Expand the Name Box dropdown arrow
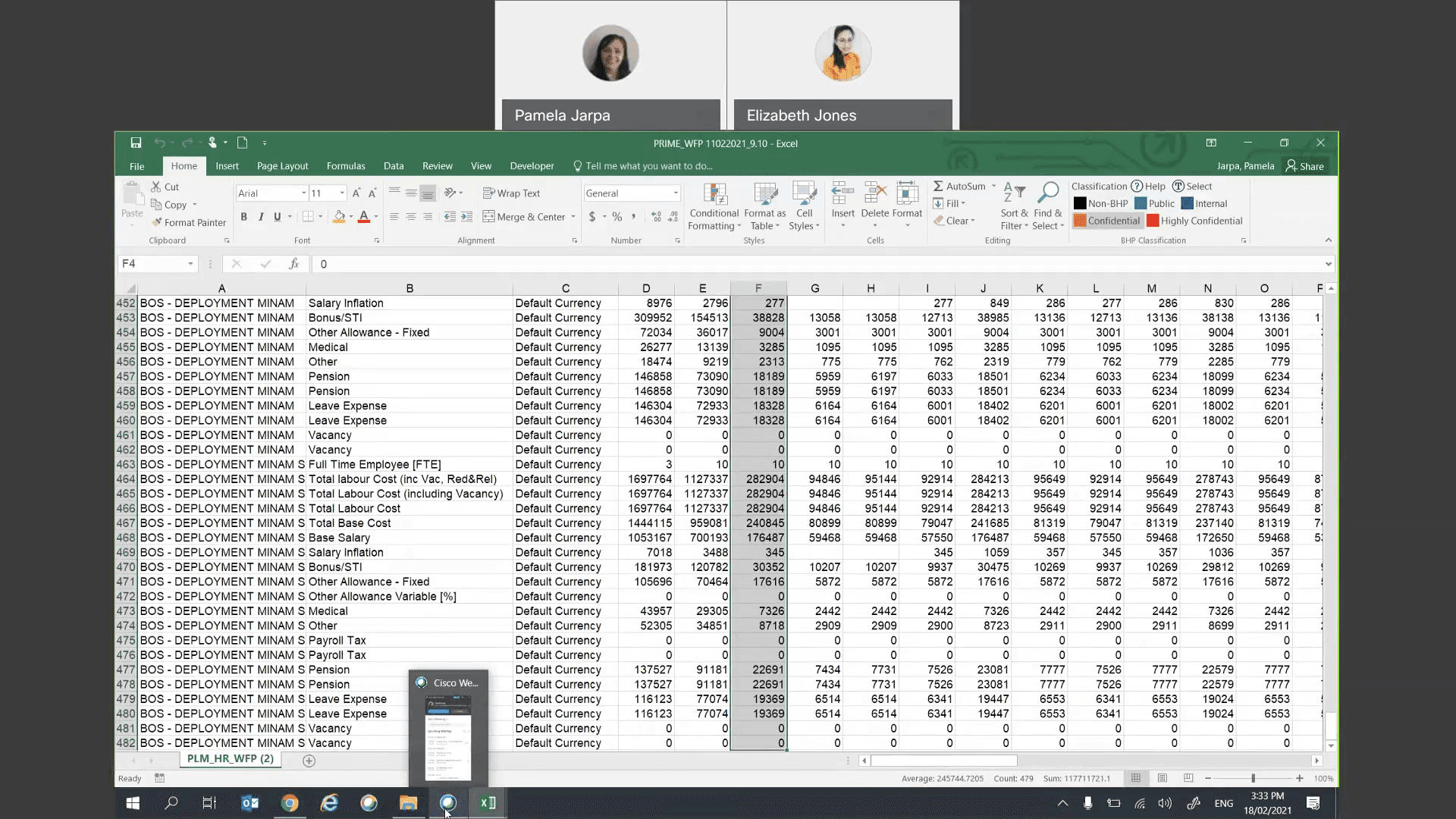 tap(190, 264)
